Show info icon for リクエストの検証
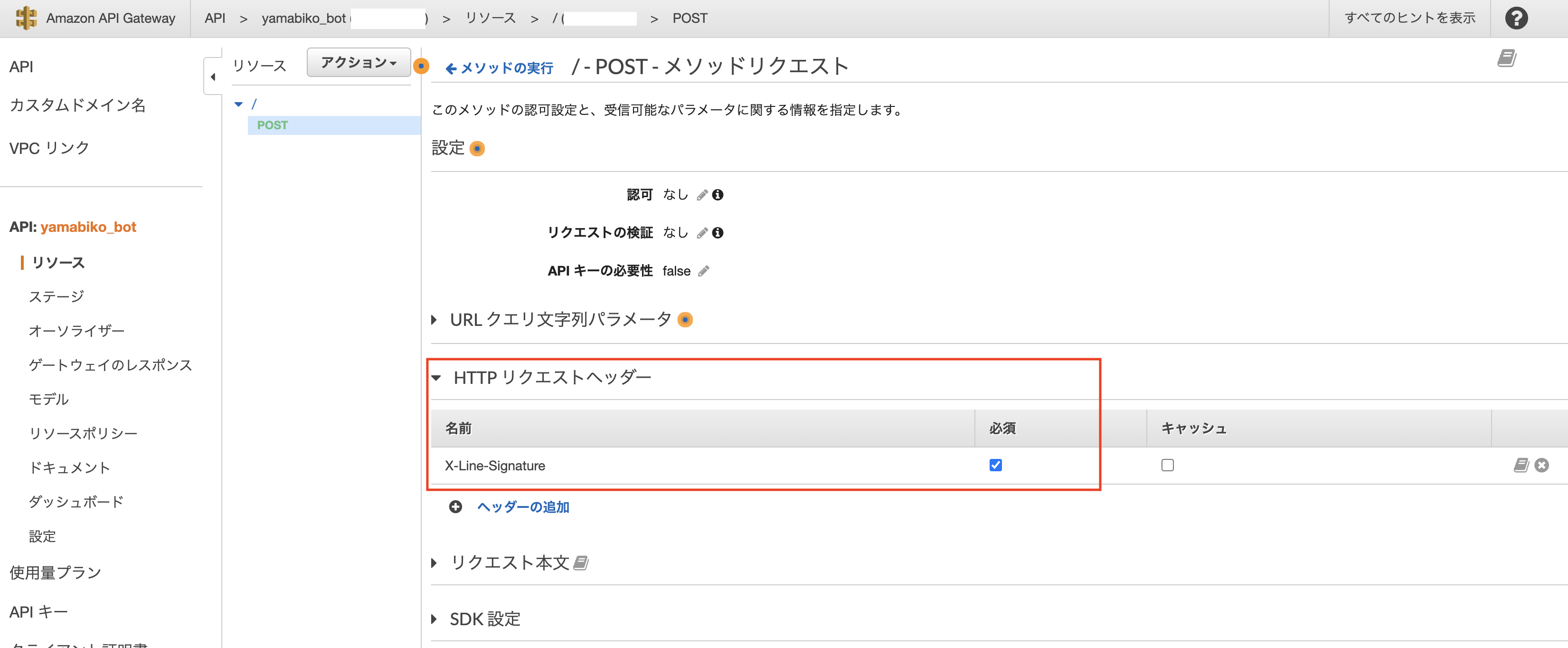Screen dimensions: 1568x648 (x=718, y=233)
